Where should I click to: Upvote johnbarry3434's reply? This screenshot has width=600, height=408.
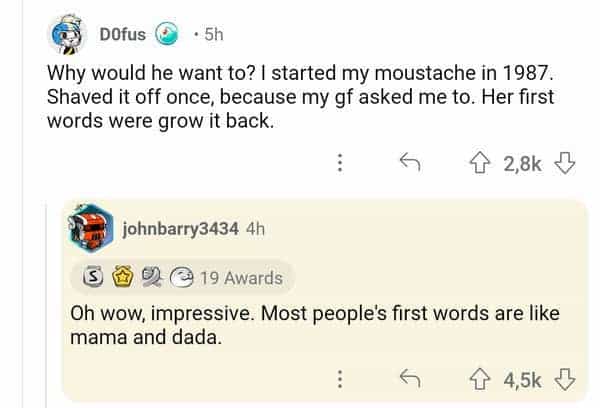(478, 379)
